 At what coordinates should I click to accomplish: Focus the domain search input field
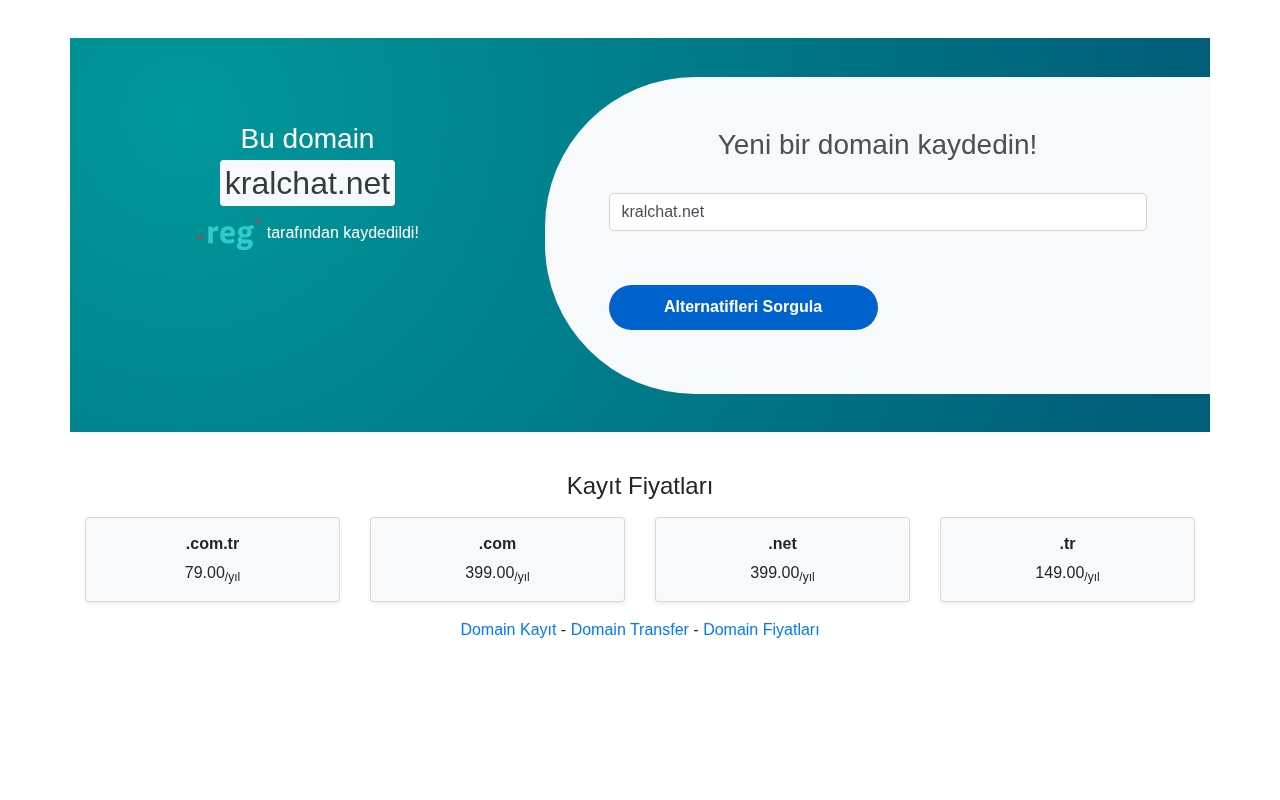[x=877, y=212]
